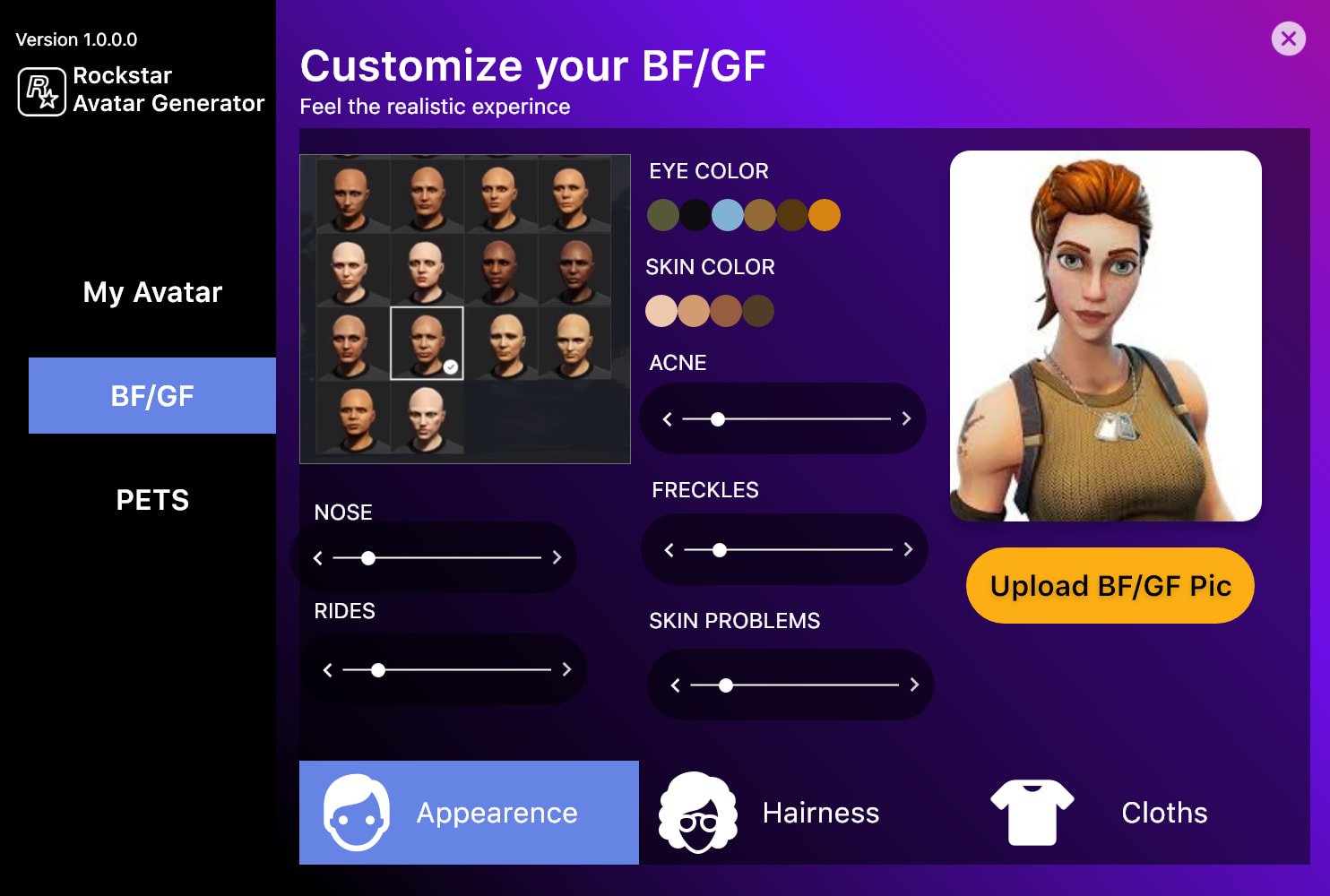The height and width of the screenshot is (896, 1330).
Task: Select the Appearence face icon
Action: (x=357, y=812)
